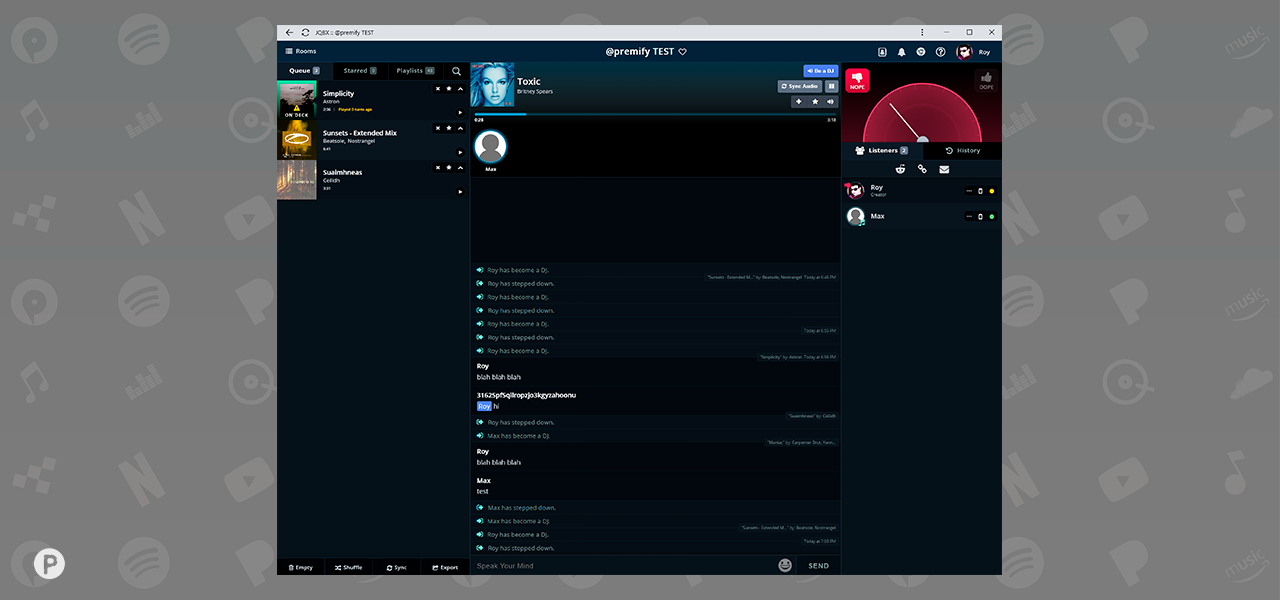
Task: Switch to the Listeners tab
Action: (881, 150)
